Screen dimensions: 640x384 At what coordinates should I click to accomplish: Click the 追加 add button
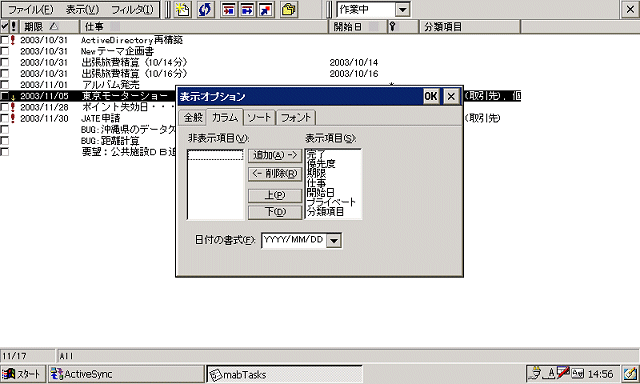click(275, 155)
